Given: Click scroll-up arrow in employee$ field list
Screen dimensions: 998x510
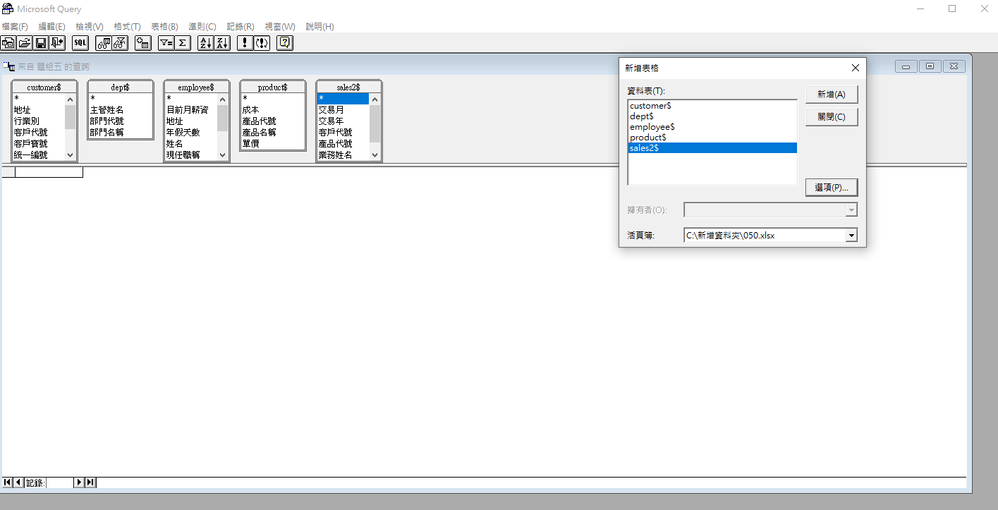Looking at the screenshot, I should (x=222, y=99).
